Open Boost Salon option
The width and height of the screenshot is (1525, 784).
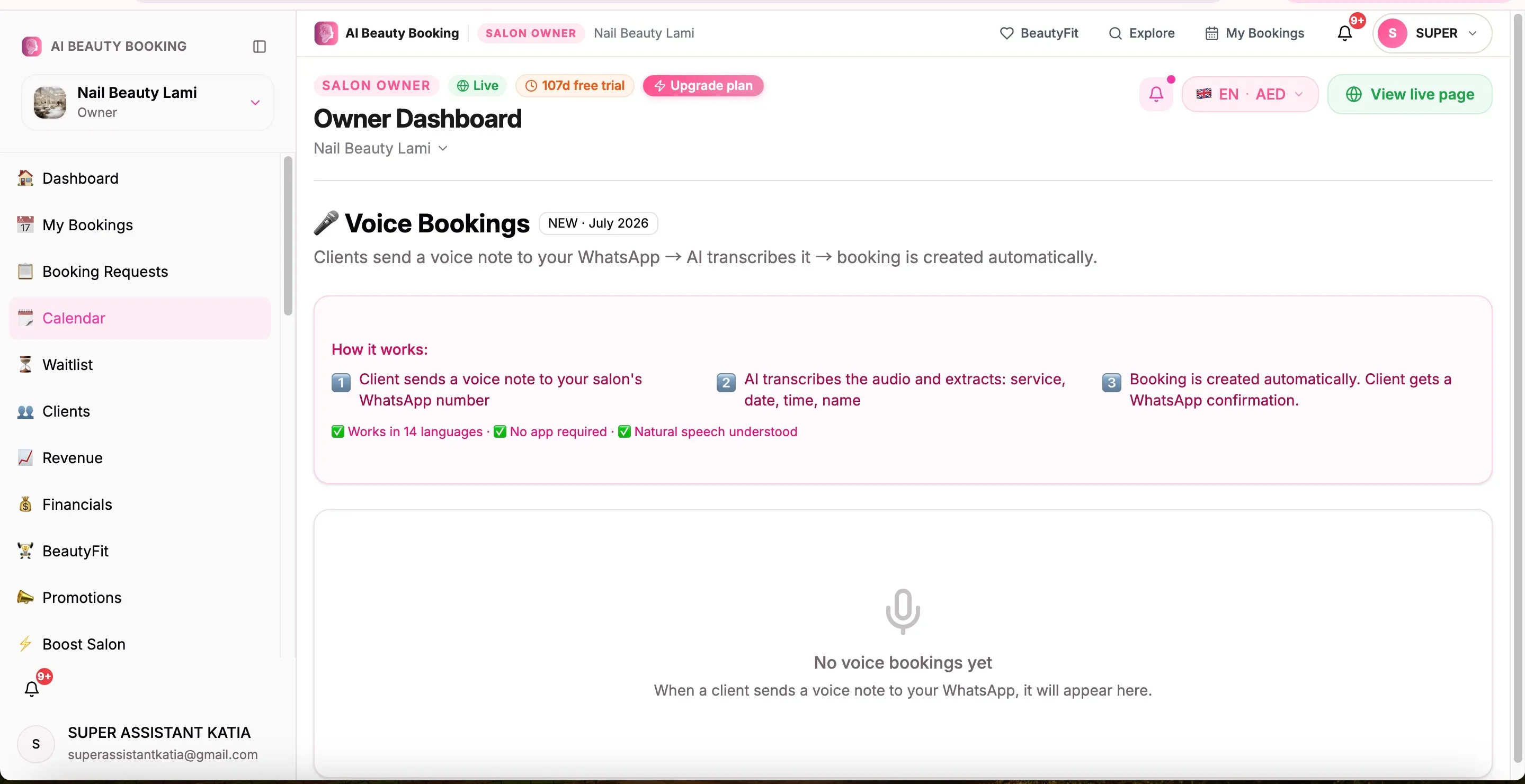click(x=140, y=644)
